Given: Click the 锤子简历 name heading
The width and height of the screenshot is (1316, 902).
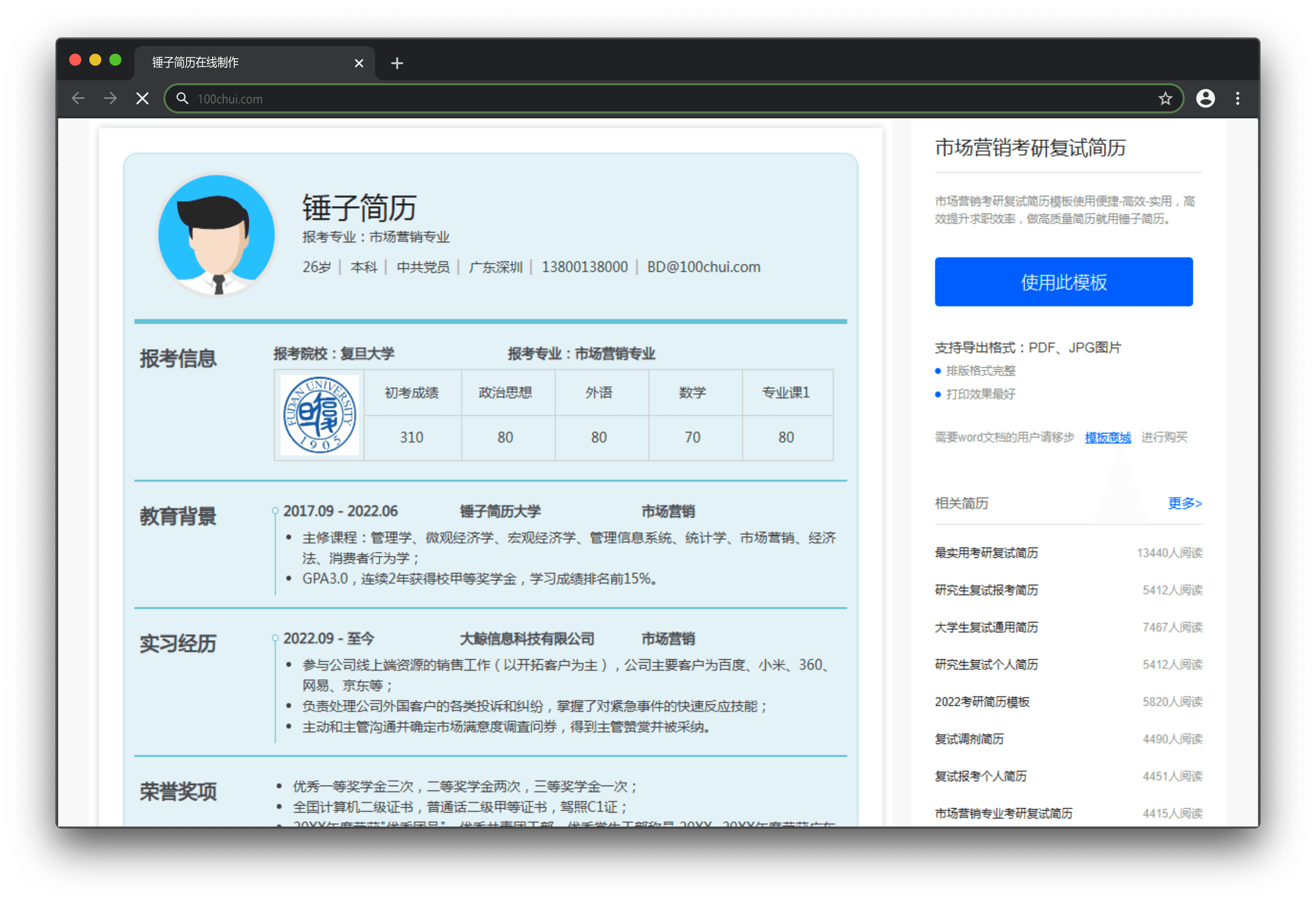Looking at the screenshot, I should pos(360,207).
